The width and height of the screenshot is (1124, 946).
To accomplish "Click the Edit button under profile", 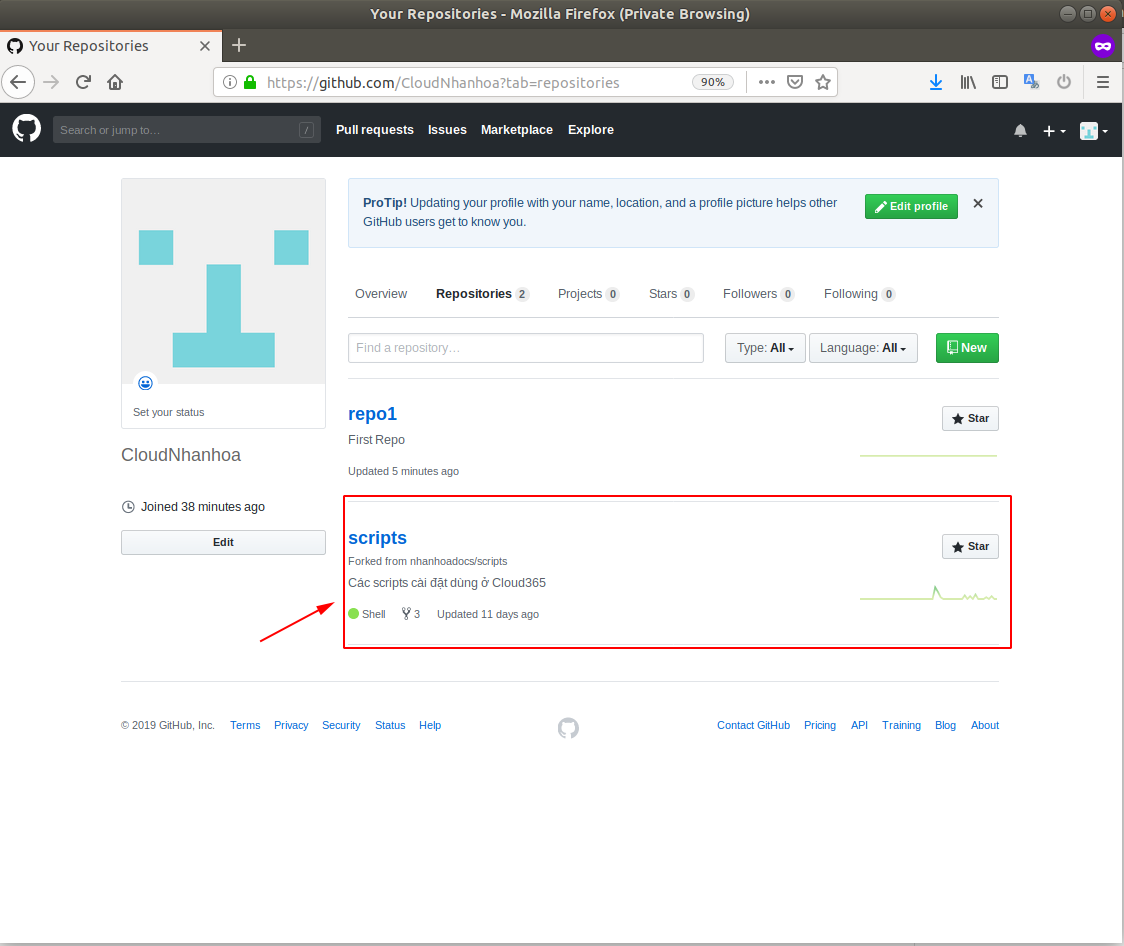I will tap(223, 543).
